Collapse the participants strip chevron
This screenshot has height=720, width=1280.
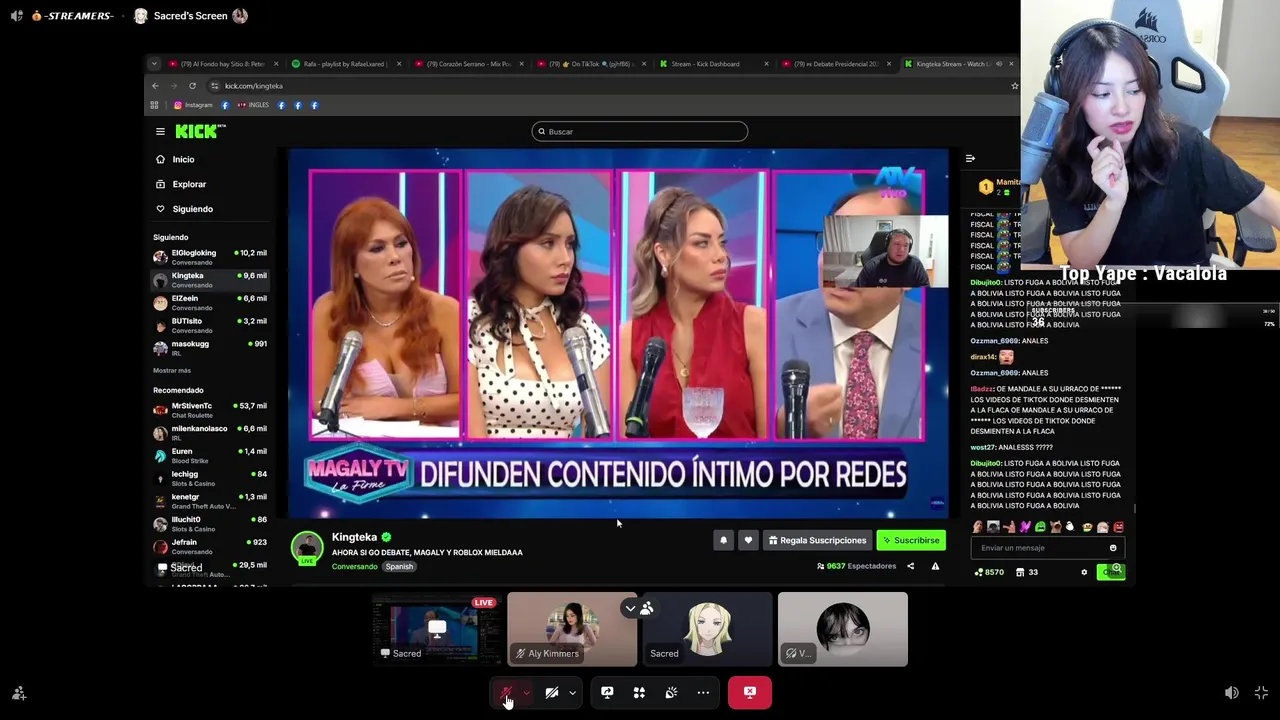pos(630,608)
